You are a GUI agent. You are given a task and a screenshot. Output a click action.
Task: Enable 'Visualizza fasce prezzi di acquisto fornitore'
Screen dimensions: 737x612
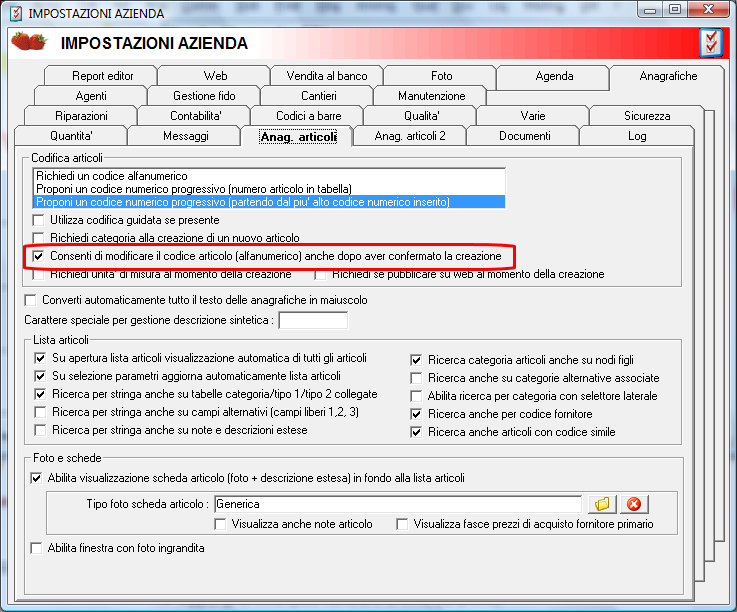(402, 524)
